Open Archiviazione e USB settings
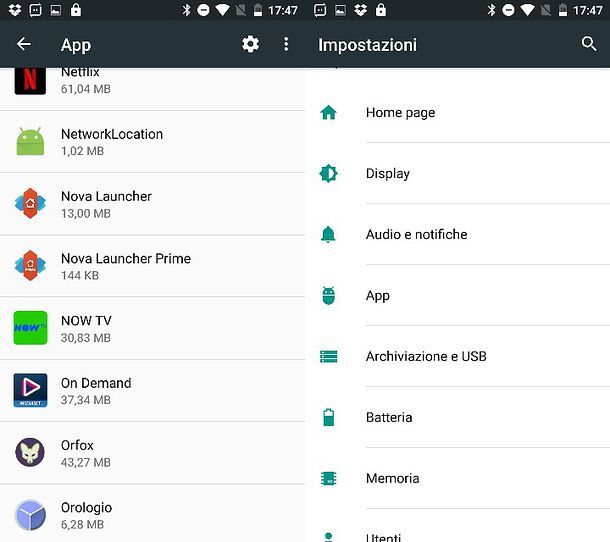 (458, 356)
